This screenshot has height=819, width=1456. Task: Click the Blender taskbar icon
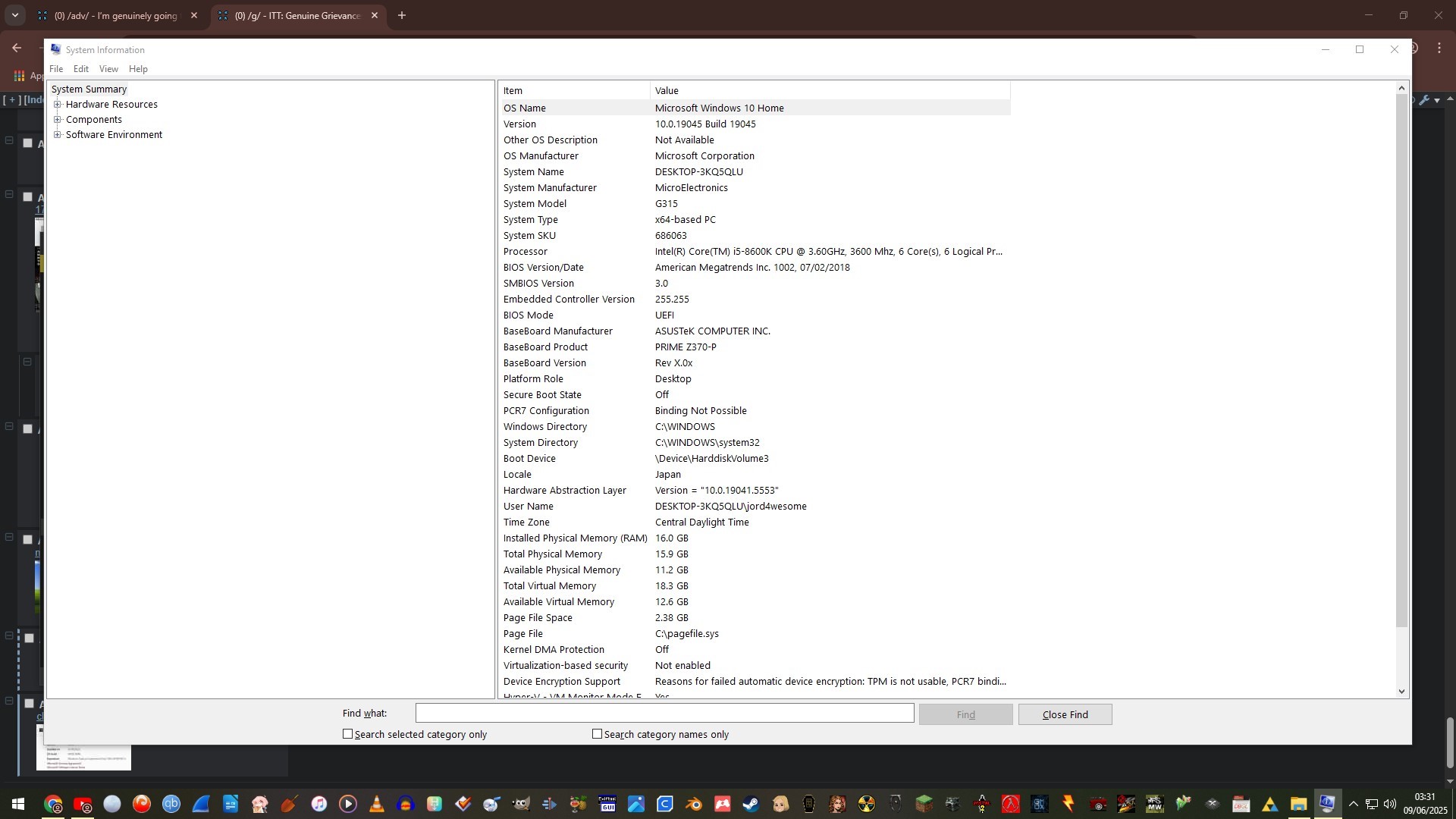tap(694, 804)
